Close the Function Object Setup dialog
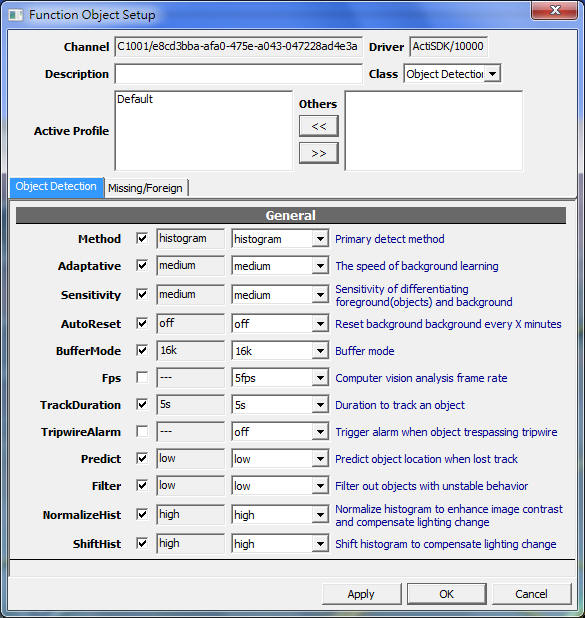Viewport: 585px width, 618px height. pyautogui.click(x=554, y=10)
